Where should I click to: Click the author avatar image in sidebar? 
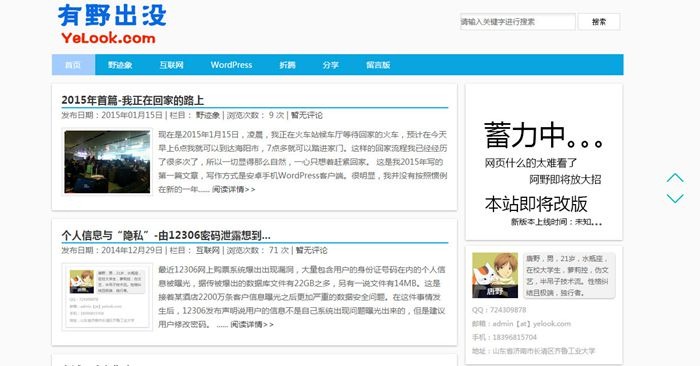pos(495,275)
